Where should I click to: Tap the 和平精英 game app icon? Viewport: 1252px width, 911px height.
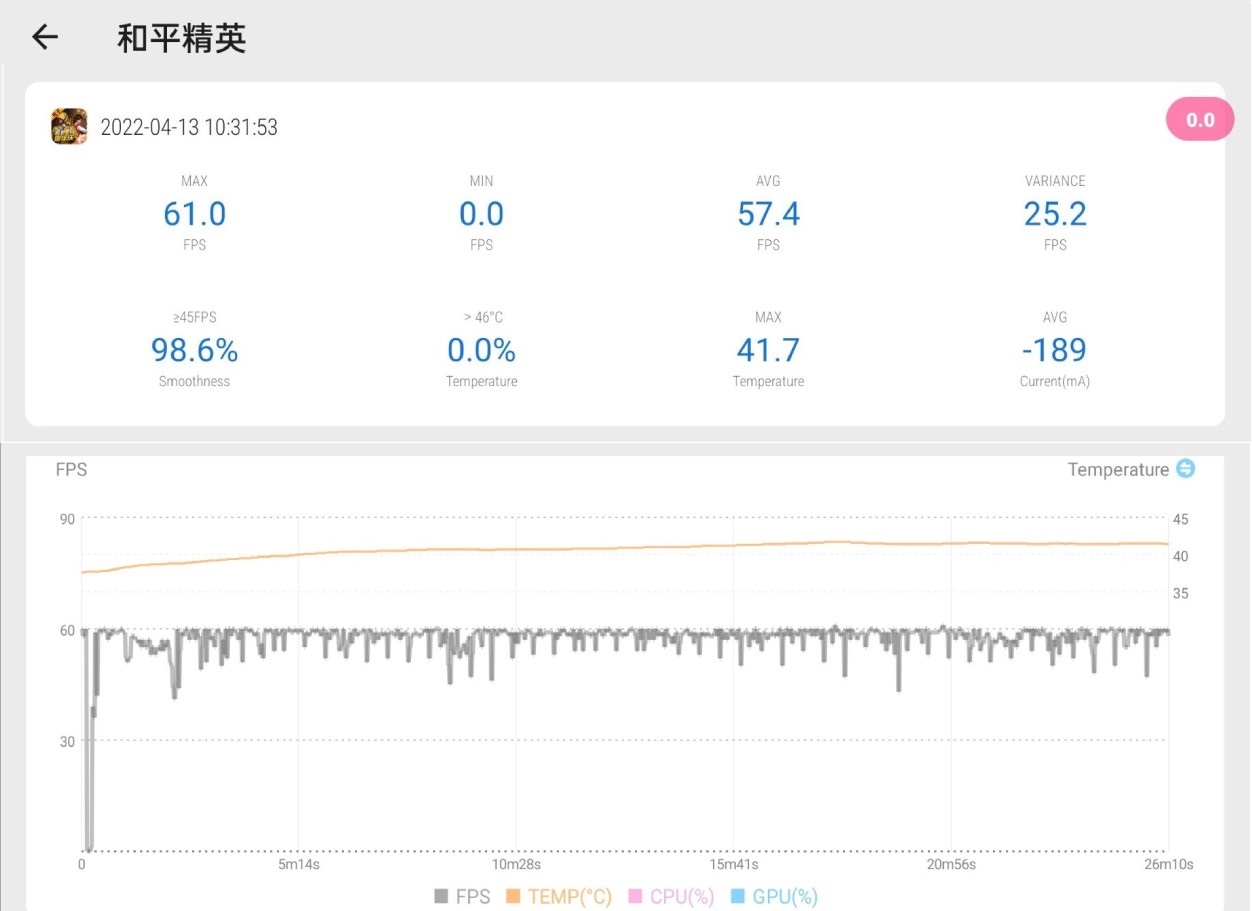pos(67,127)
